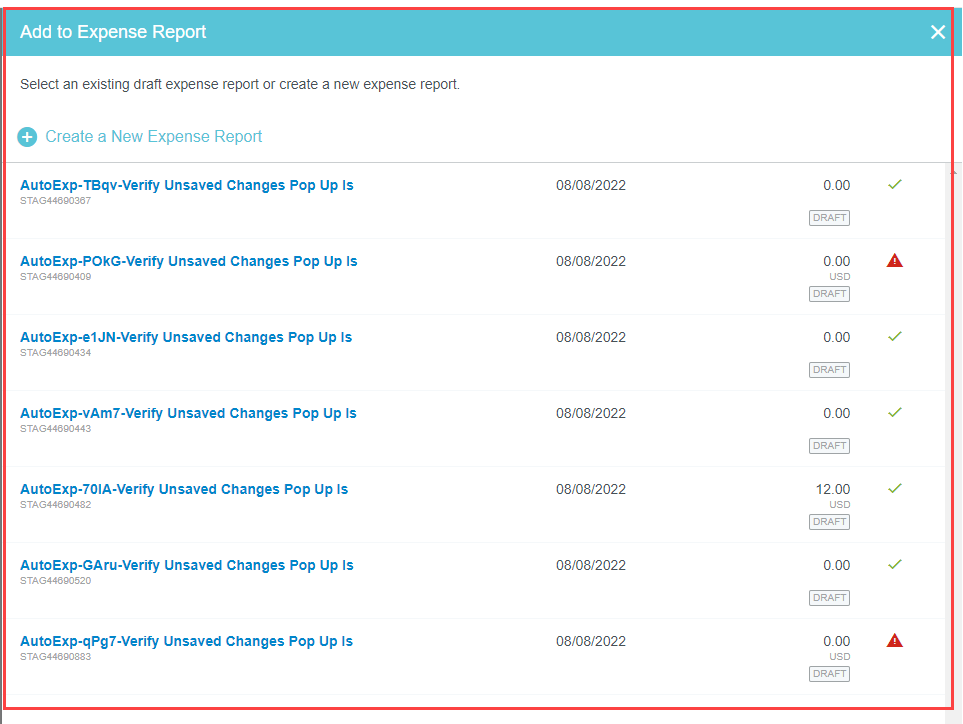The image size is (963, 724).
Task: Pick the AutoExp-70IA expense report
Action: click(184, 490)
